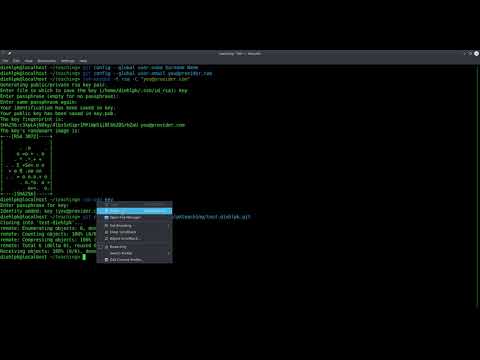Choose Clear Scrollback in the context menu

click(135, 232)
